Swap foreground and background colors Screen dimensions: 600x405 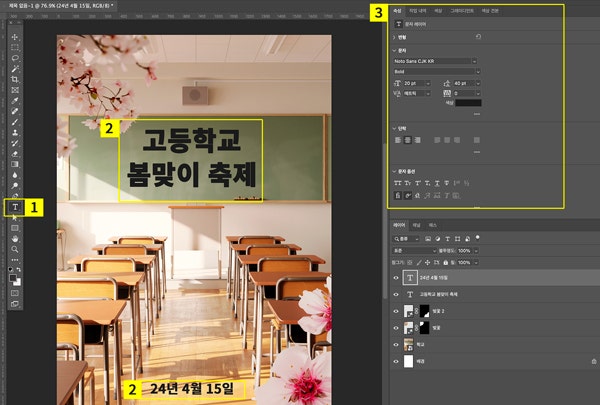[x=19, y=269]
